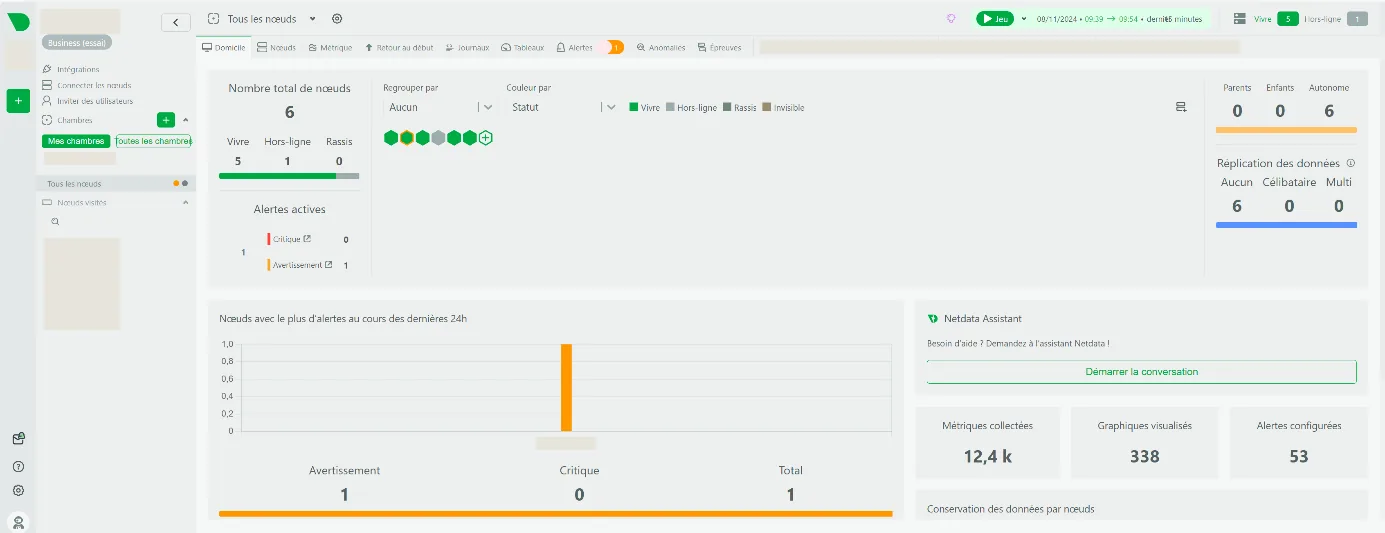Collapse the sidebar with the left-arrow button
The width and height of the screenshot is (1385, 533).
pyautogui.click(x=176, y=22)
